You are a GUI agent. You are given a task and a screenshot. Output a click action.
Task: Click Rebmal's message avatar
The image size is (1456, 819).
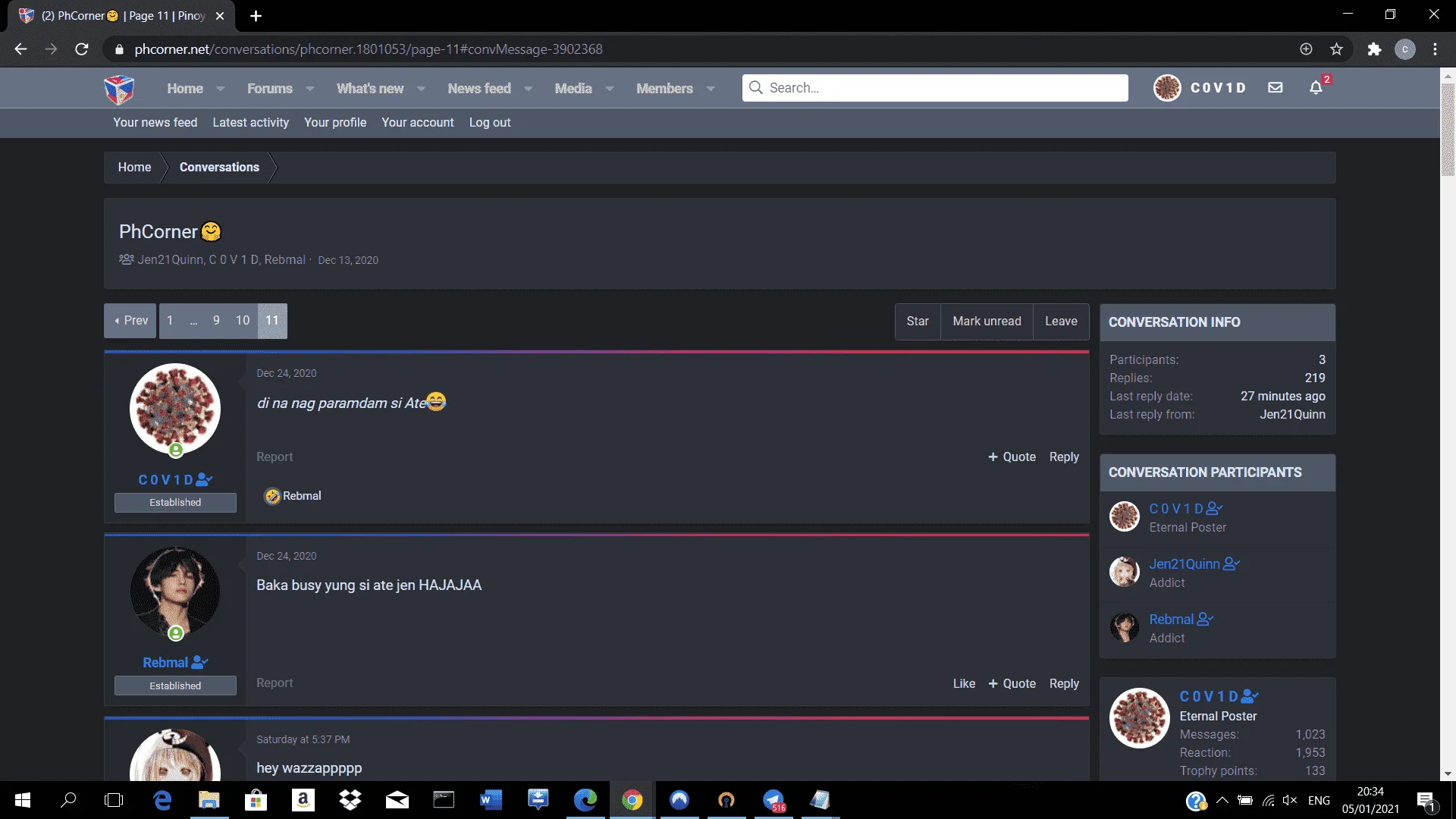[175, 591]
